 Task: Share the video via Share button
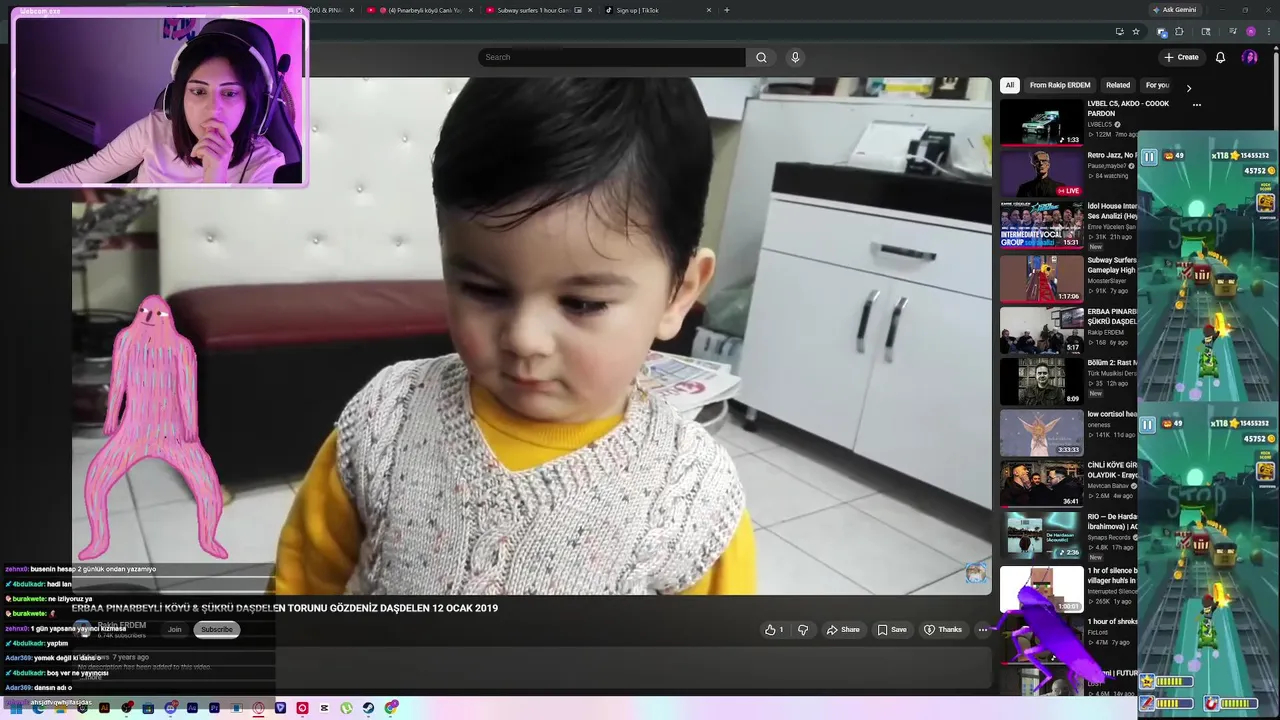click(843, 630)
